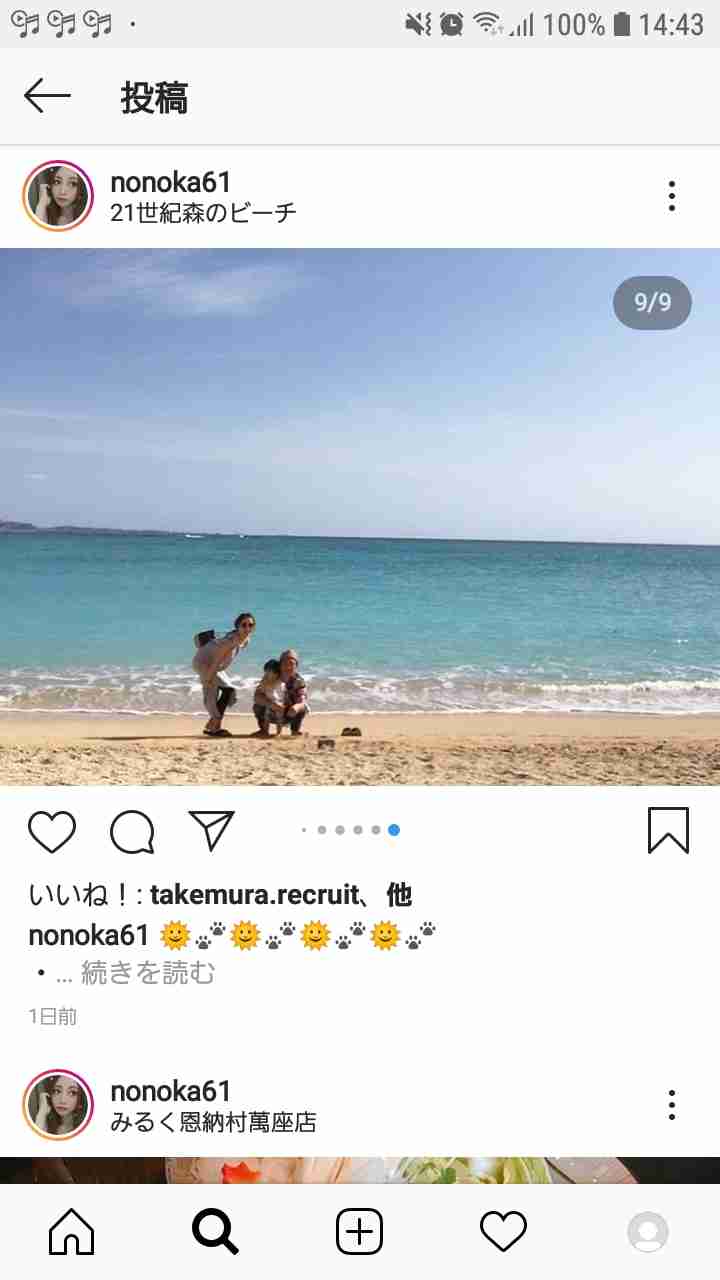Open the nonoka61 avatar on the second post
This screenshot has width=720, height=1280.
click(58, 1105)
